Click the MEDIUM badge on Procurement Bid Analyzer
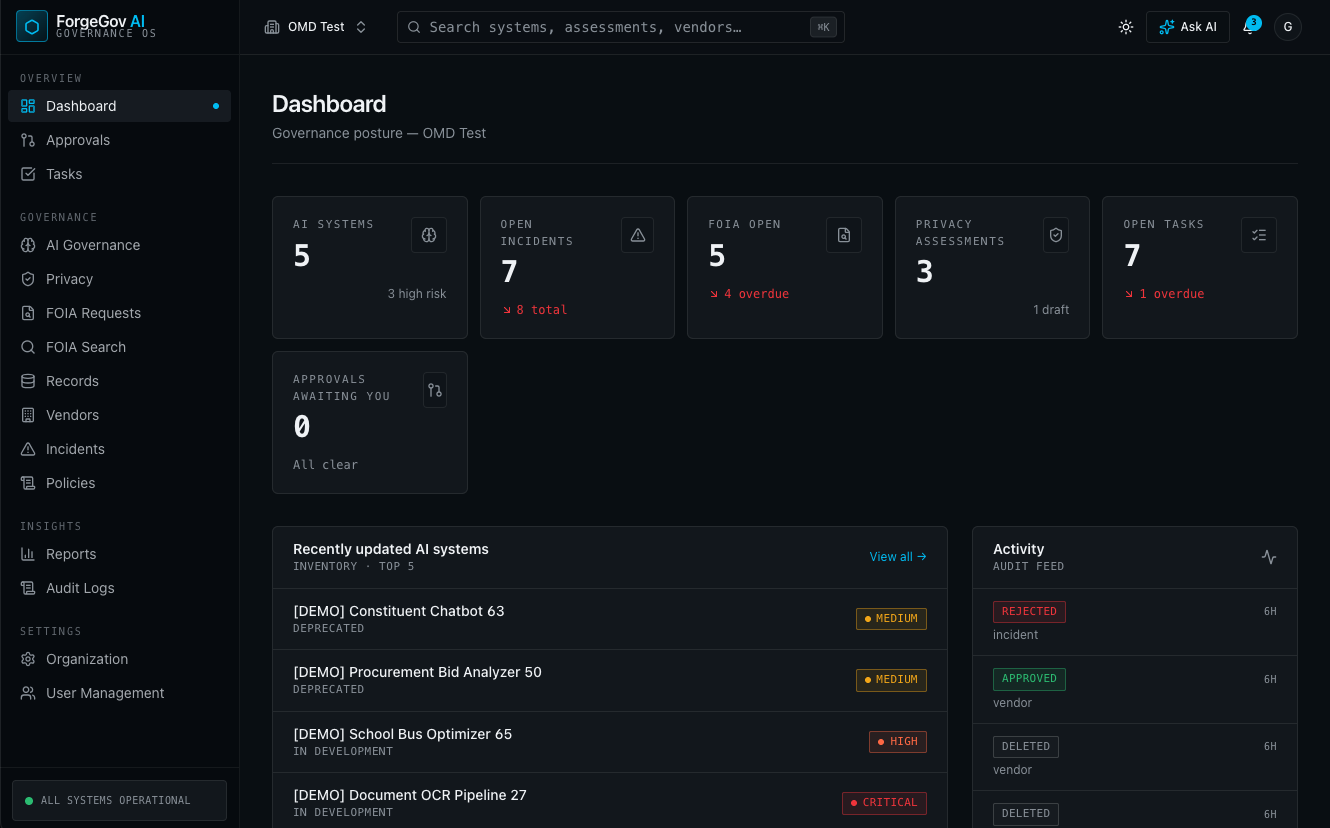1330x828 pixels. (x=891, y=680)
